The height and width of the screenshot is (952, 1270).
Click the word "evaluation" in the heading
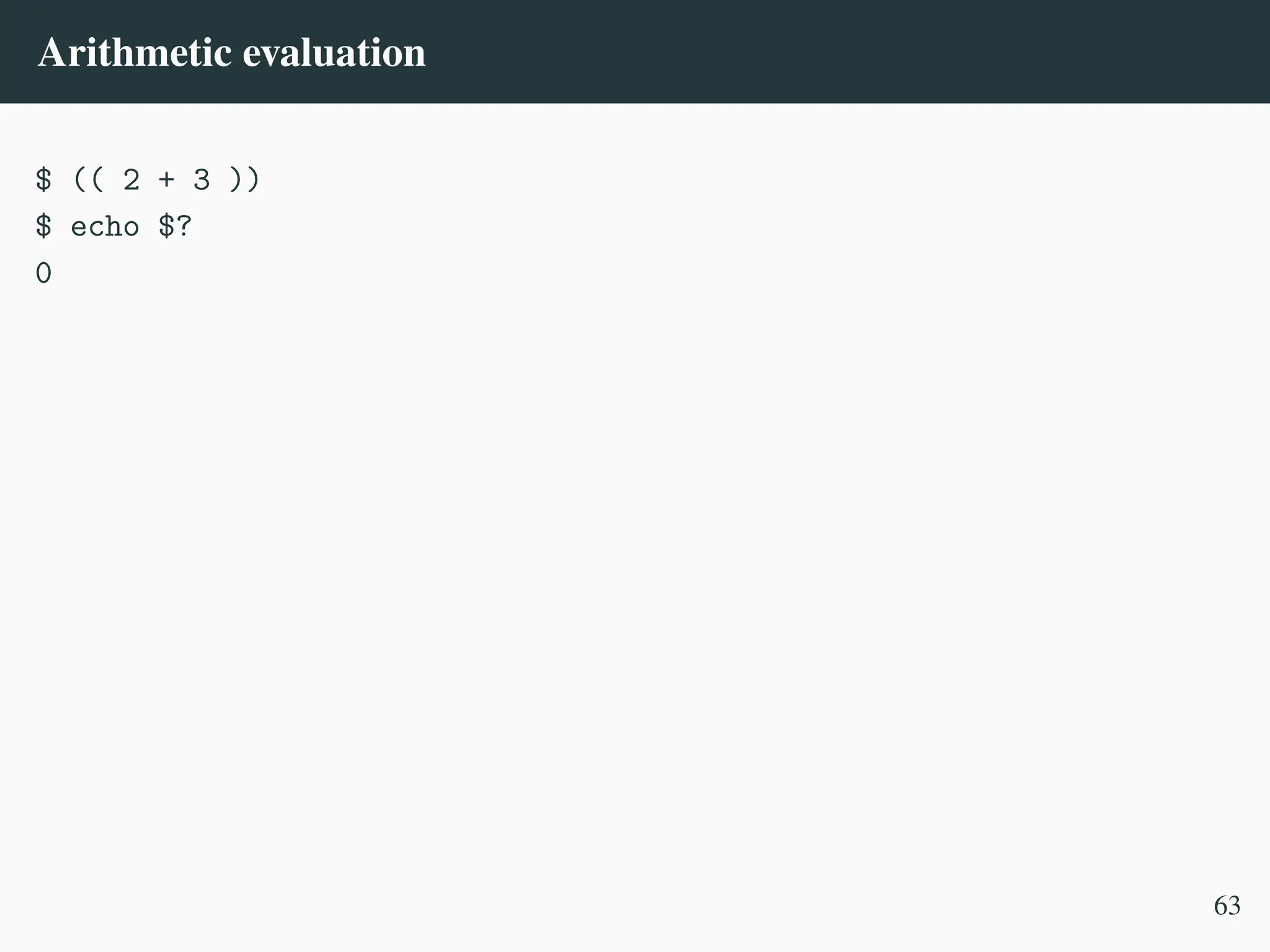(x=334, y=52)
